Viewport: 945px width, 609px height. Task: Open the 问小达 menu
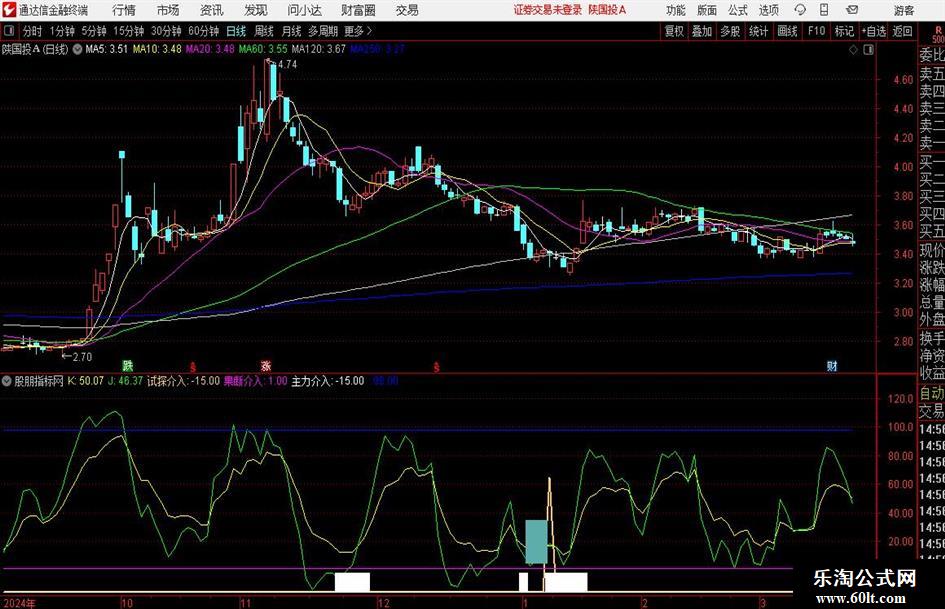(304, 10)
